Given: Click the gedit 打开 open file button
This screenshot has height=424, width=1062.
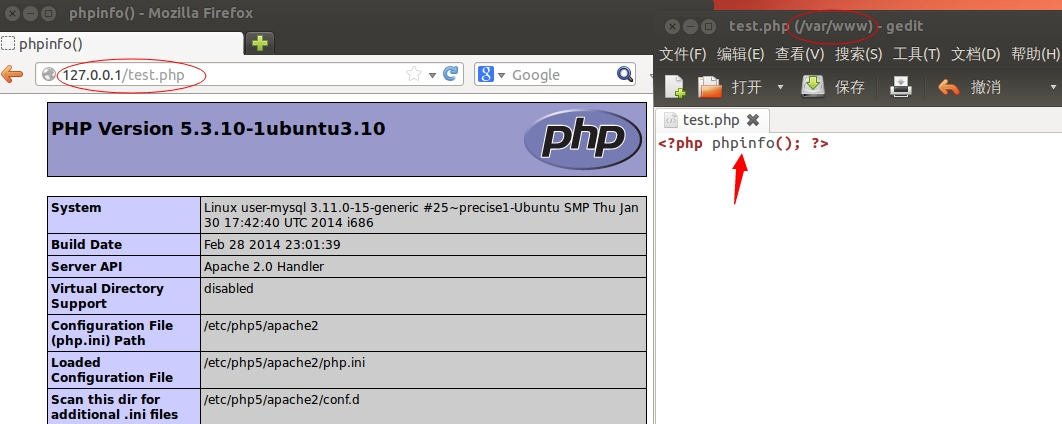Looking at the screenshot, I should pos(729,87).
